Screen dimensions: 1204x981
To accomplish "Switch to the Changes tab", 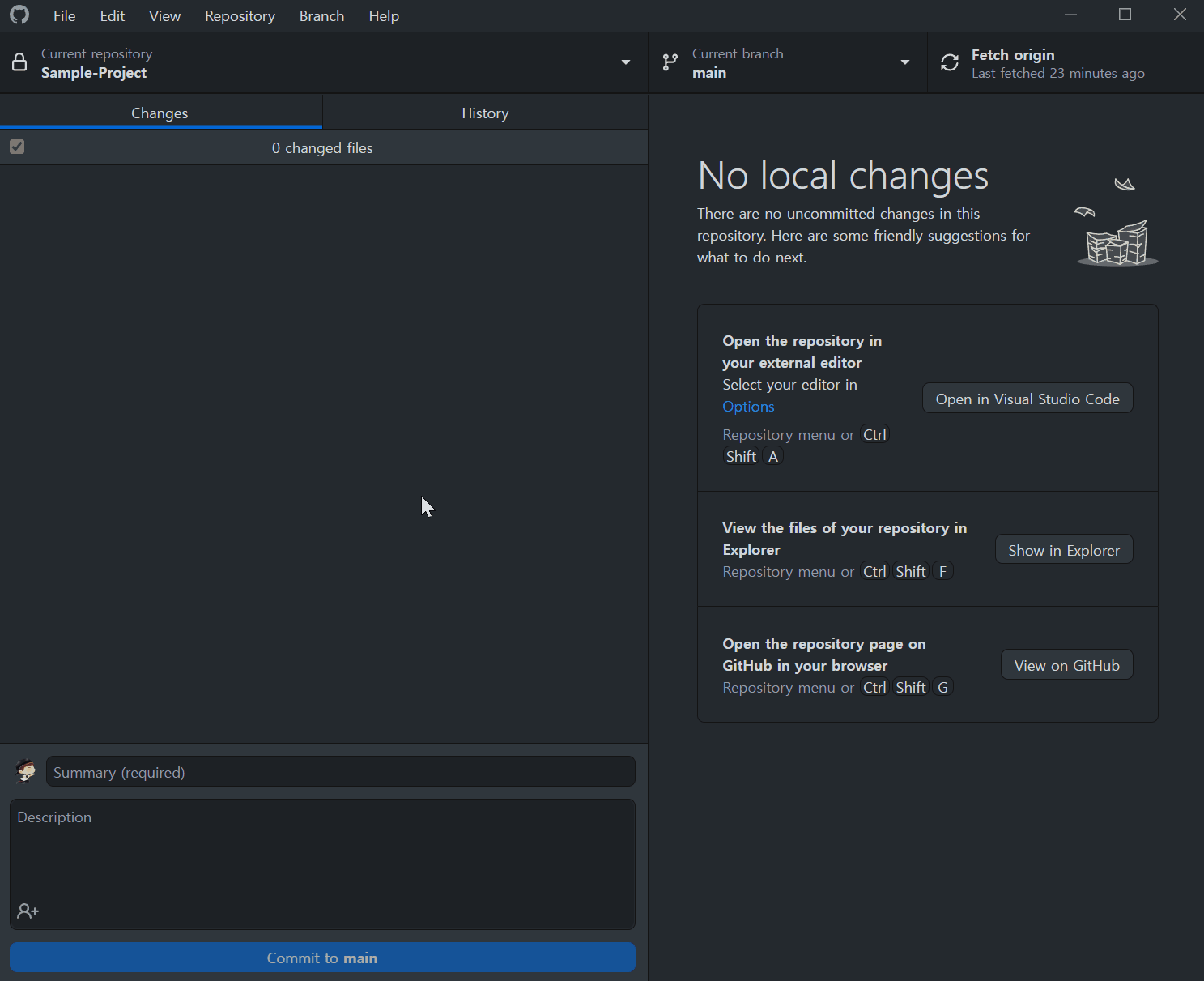I will click(160, 113).
